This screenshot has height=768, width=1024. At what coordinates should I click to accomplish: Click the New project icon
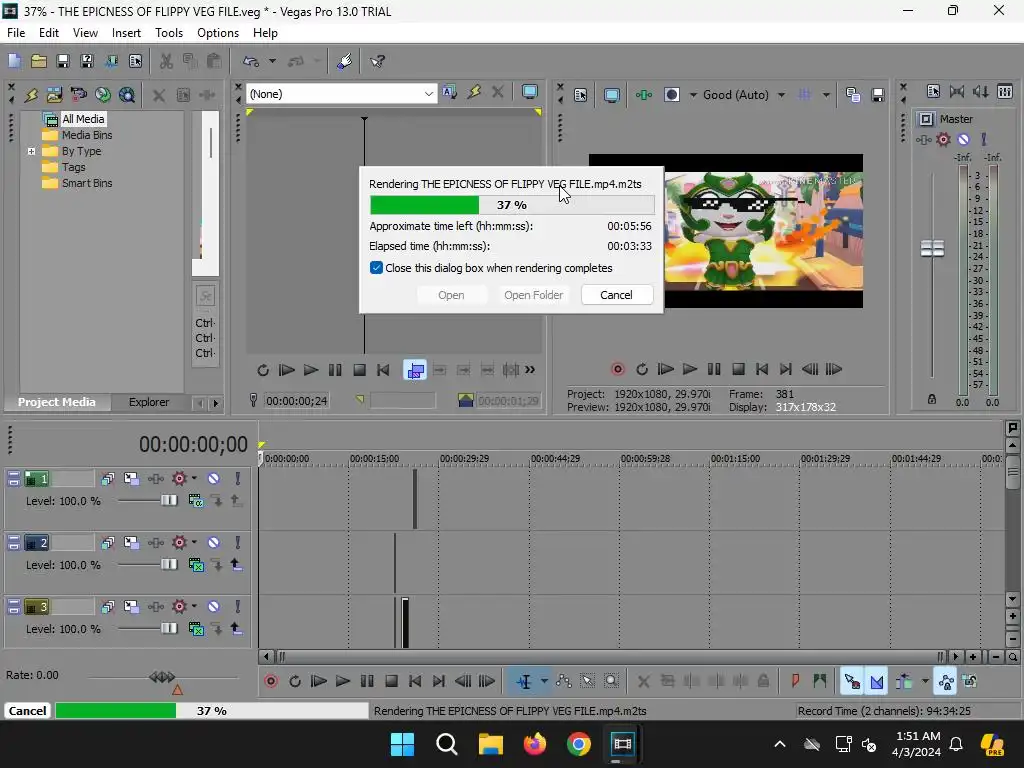pos(14,61)
